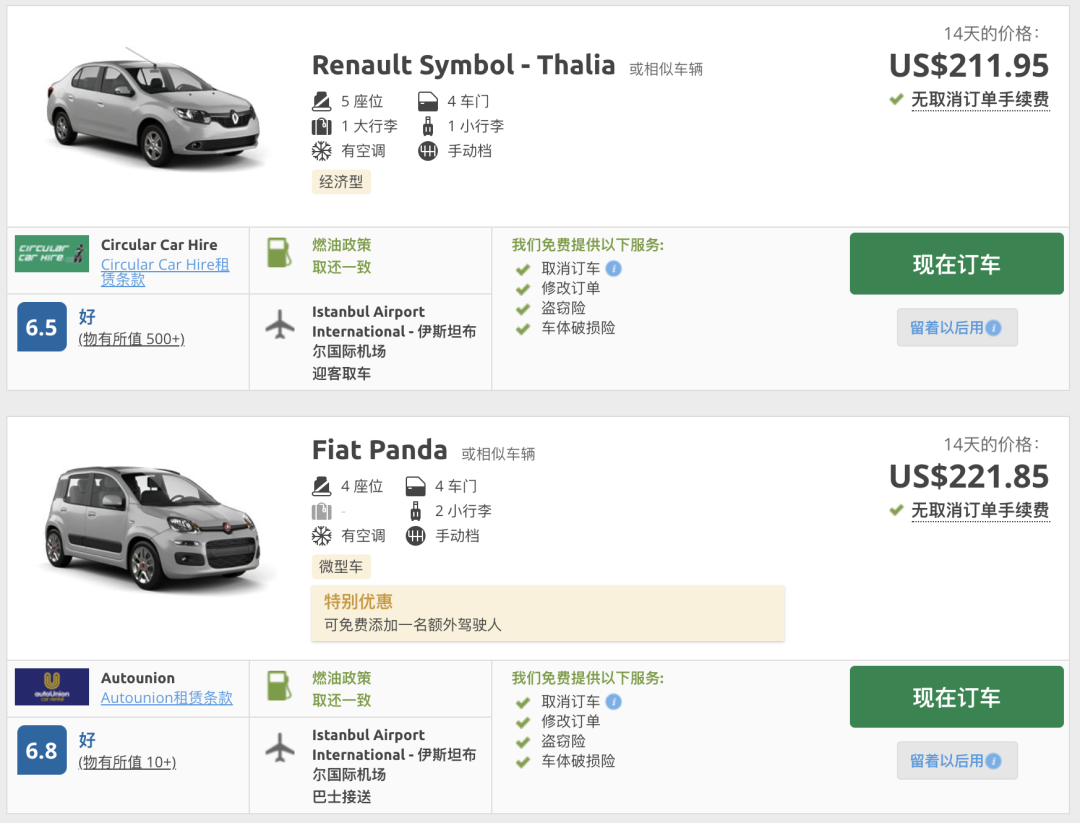Viewport: 1080px width, 823px height.
Task: Open Circular Car Hire租赁条款 link
Action: [165, 272]
